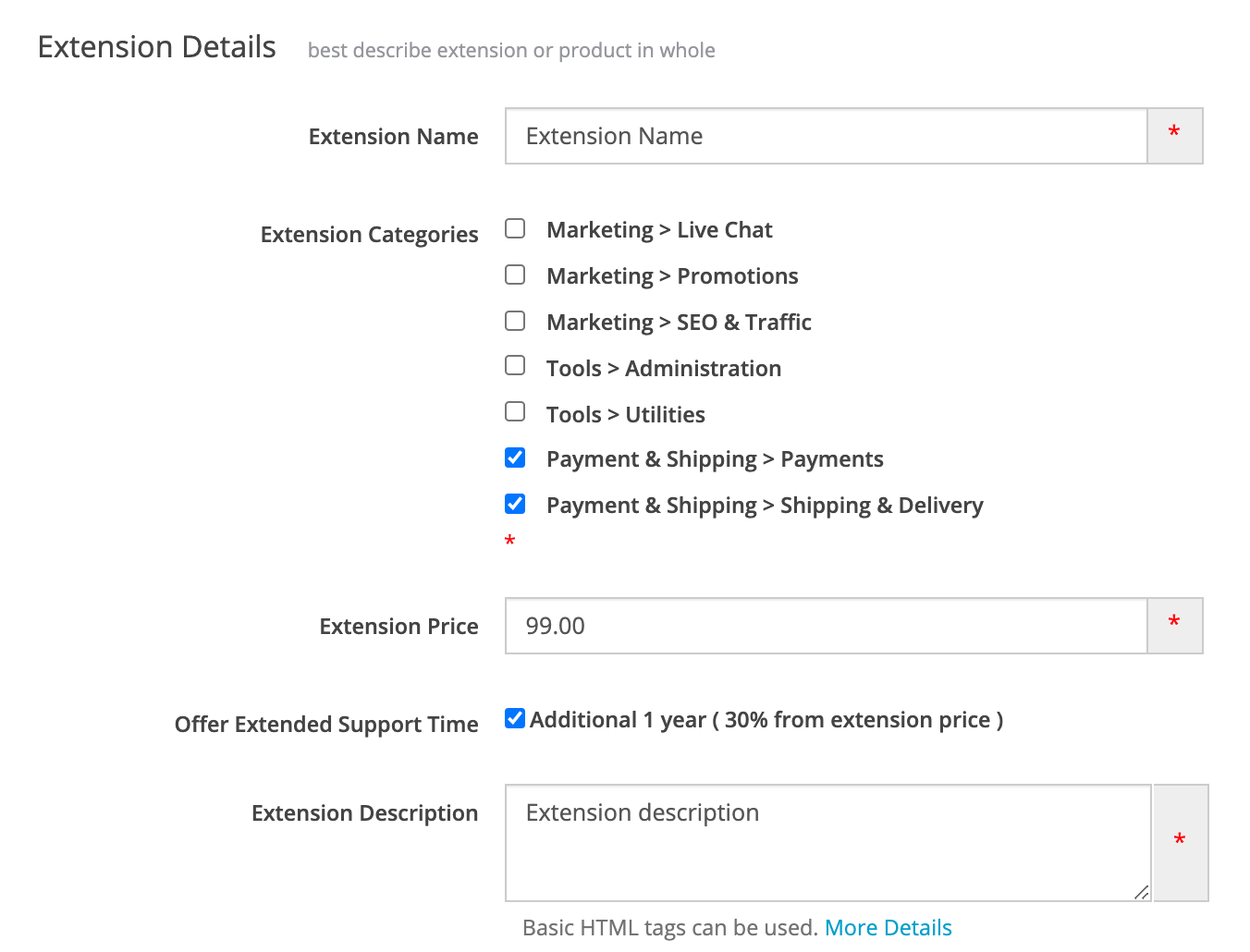Check the Marketing > Live Chat checkbox

click(x=515, y=228)
